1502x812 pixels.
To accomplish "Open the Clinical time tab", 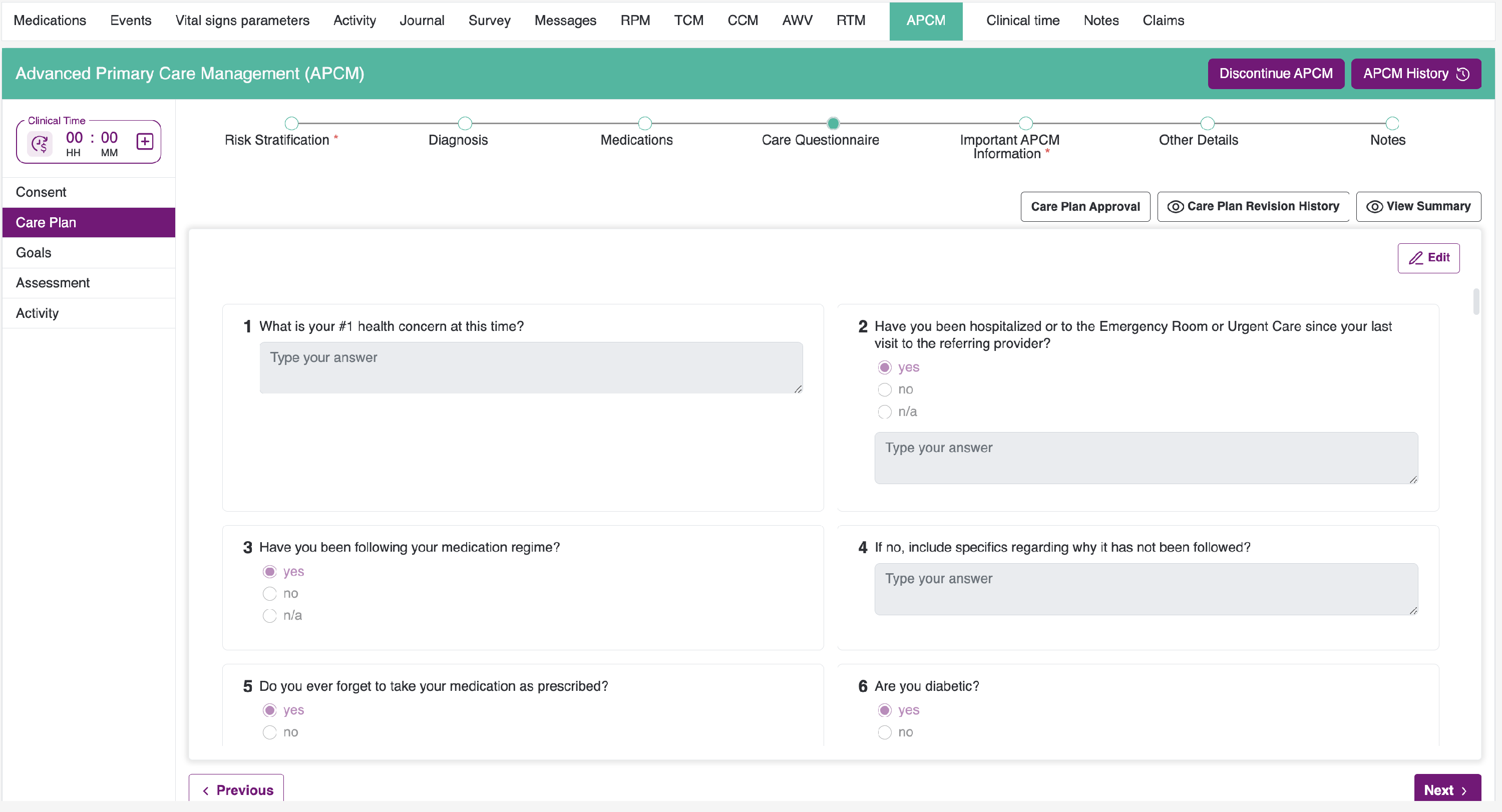I will (x=1022, y=21).
